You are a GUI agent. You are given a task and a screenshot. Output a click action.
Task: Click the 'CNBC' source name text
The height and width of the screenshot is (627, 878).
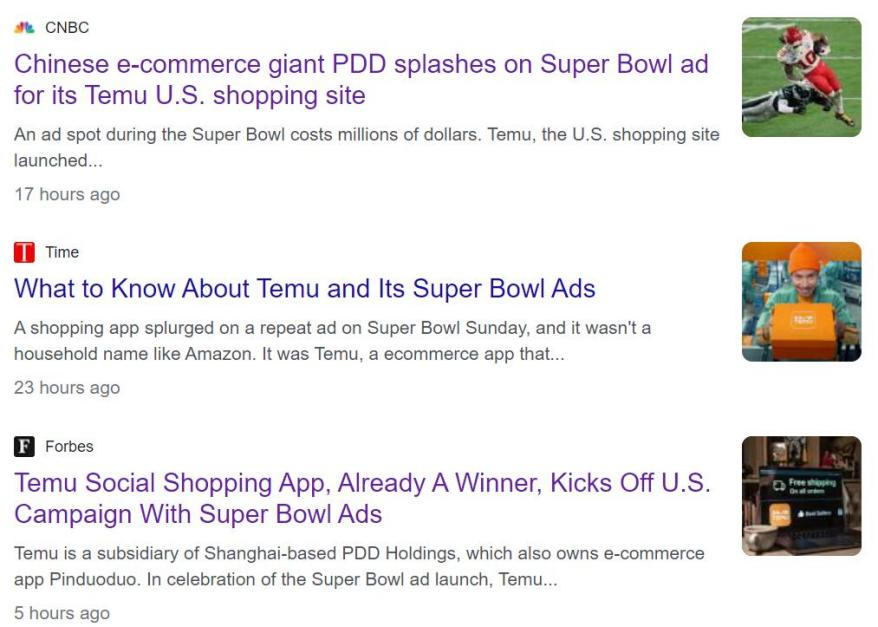click(x=67, y=28)
